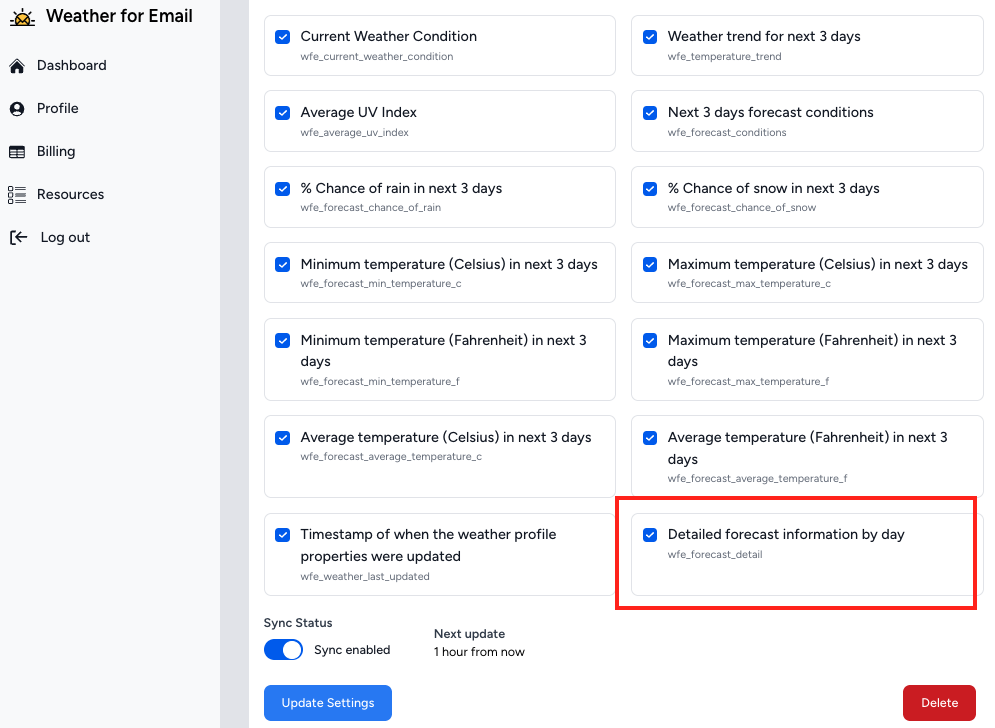
Task: Click the '1 hour from now' text
Action: click(x=479, y=652)
